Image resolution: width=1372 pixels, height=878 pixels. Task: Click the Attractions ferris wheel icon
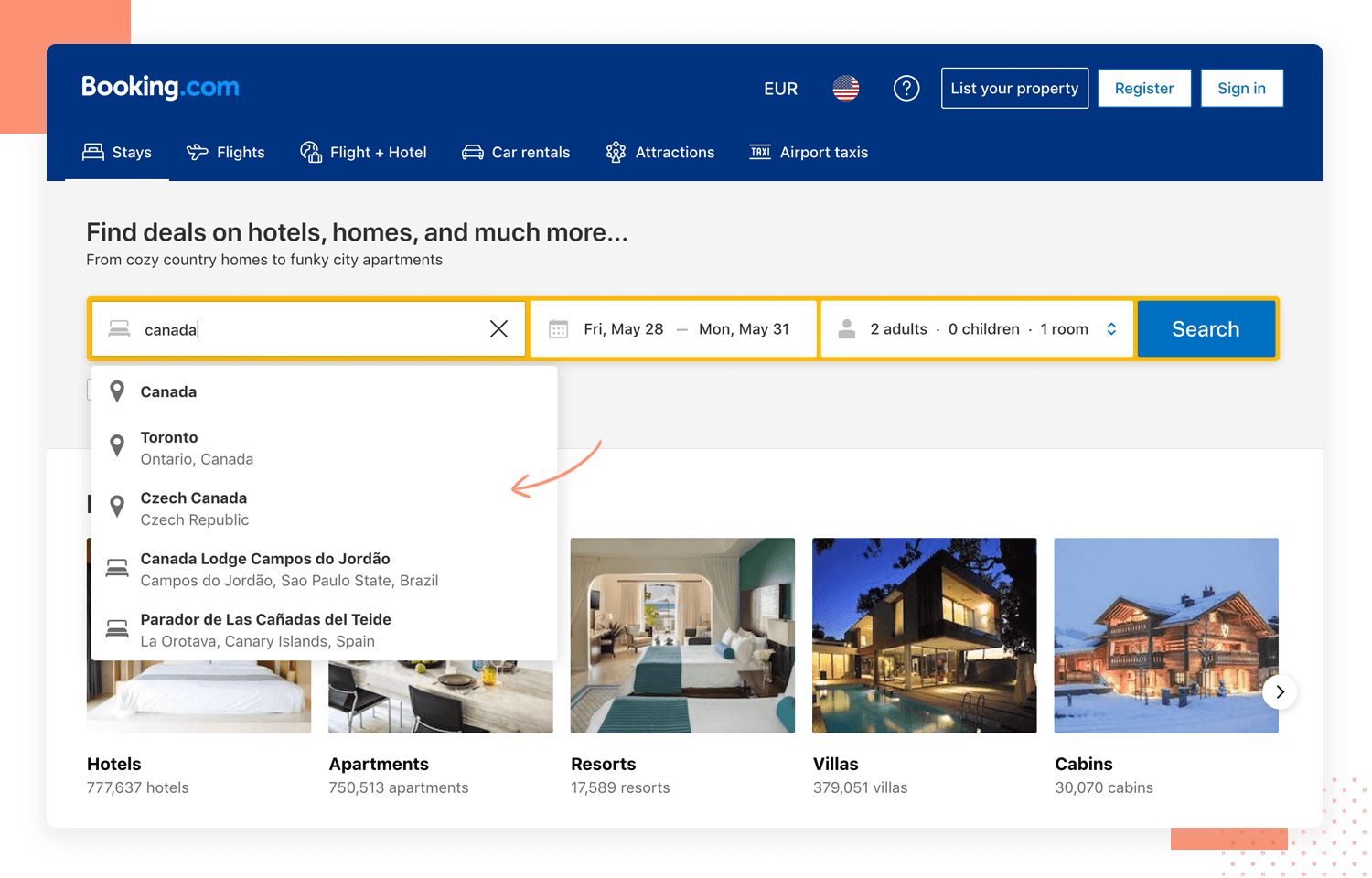point(616,151)
